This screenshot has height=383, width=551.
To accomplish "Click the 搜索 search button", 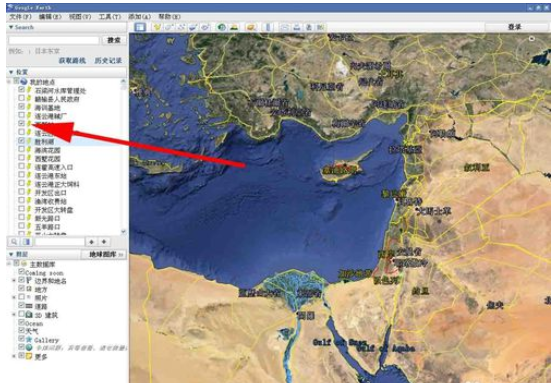I will [114, 40].
